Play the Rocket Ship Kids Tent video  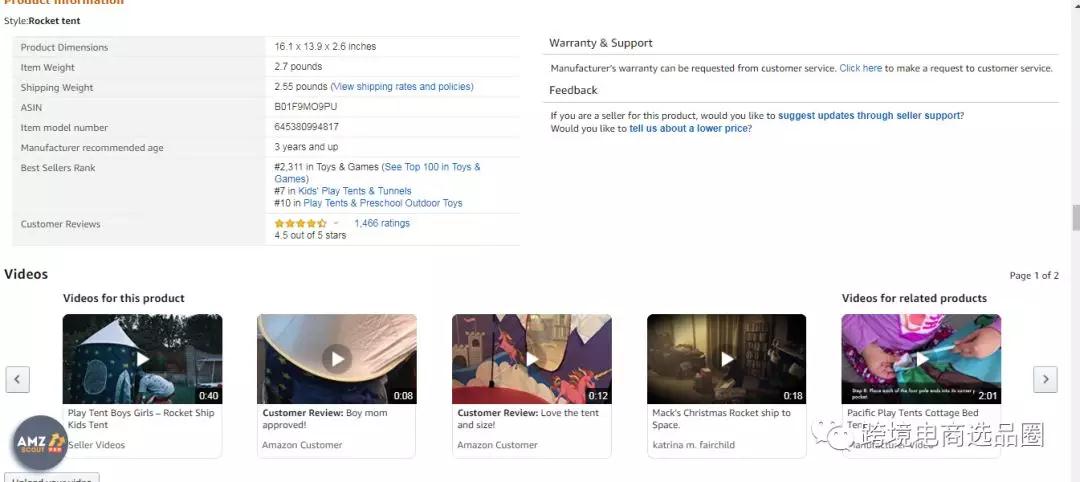[142, 359]
